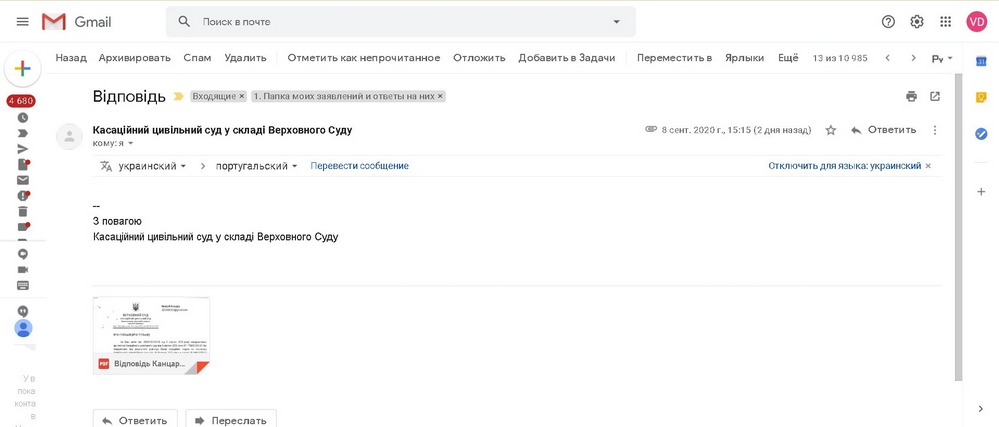The width and height of the screenshot is (999, 427).
Task: Open the Hangouts chat bubble icon in sidebar
Action: [x=22, y=254]
